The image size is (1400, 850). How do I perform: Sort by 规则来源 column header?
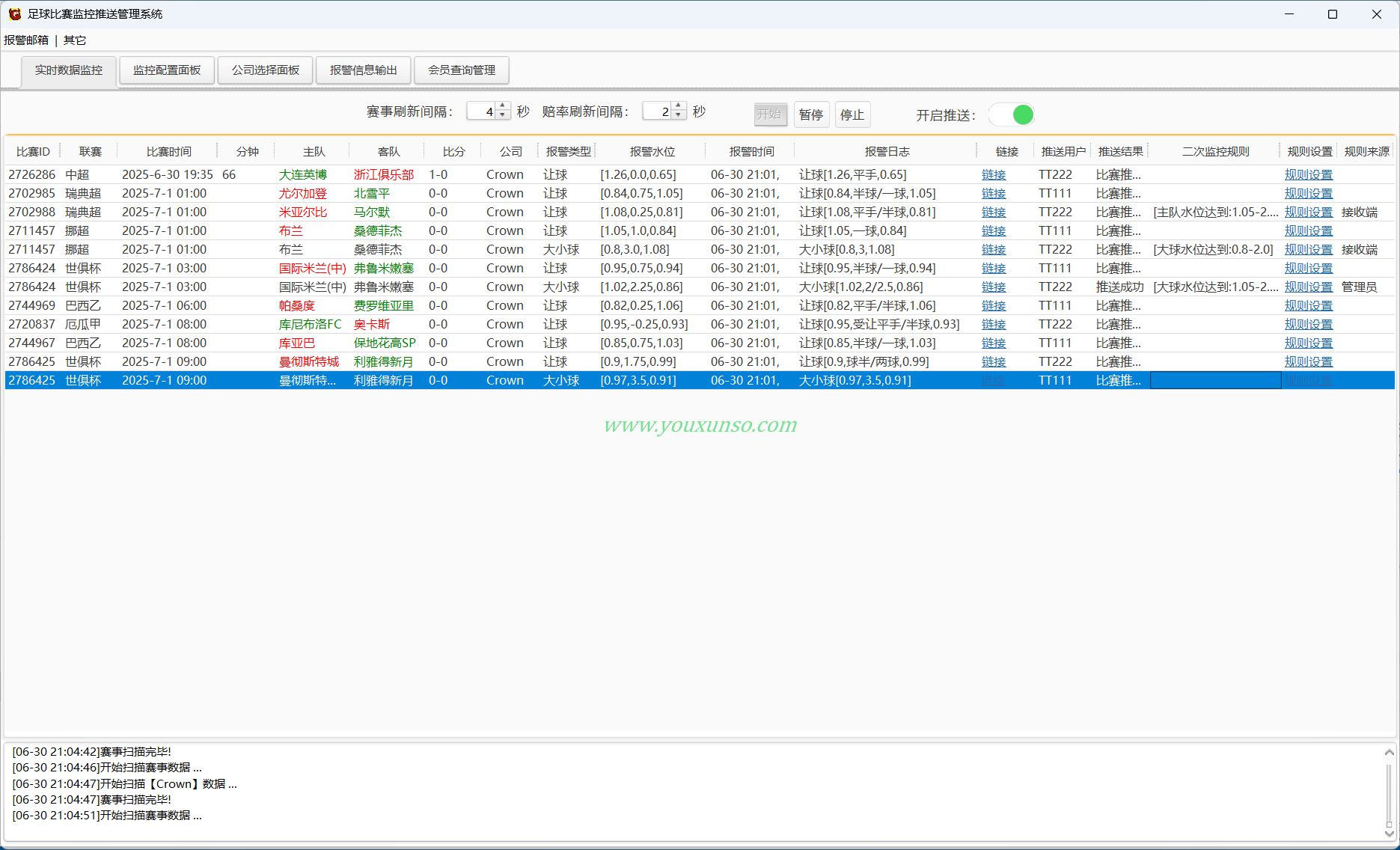click(x=1366, y=151)
